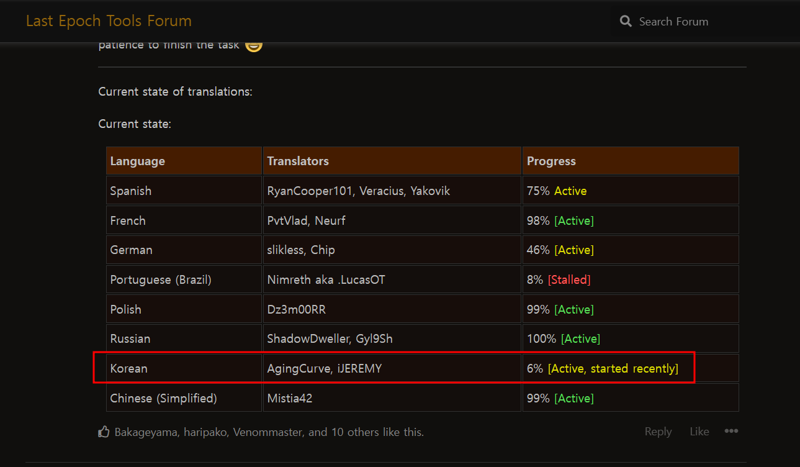Click the search magnifier icon
The height and width of the screenshot is (467, 800).
point(626,21)
